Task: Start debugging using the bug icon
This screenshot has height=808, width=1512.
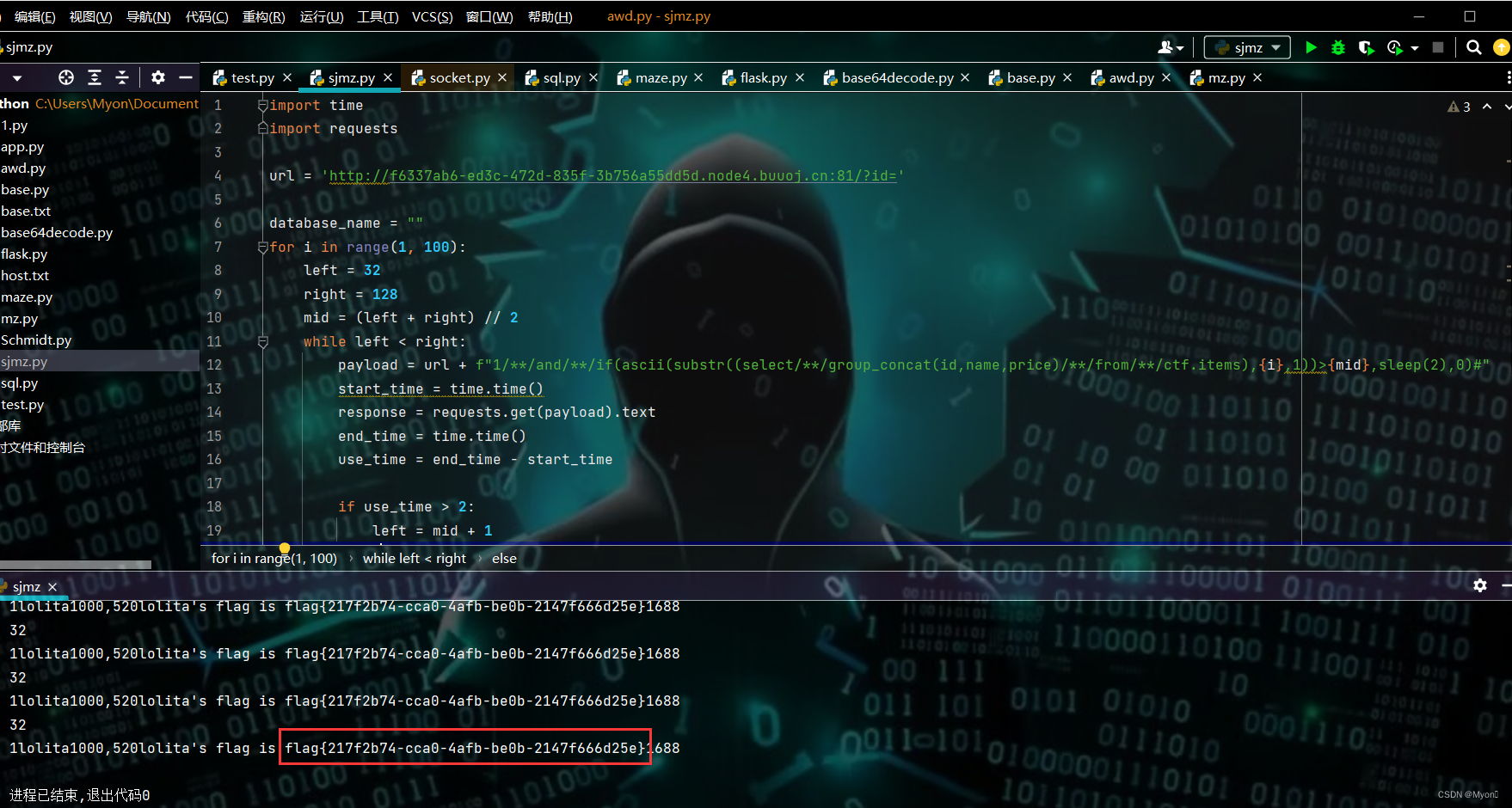Action: (x=1337, y=47)
